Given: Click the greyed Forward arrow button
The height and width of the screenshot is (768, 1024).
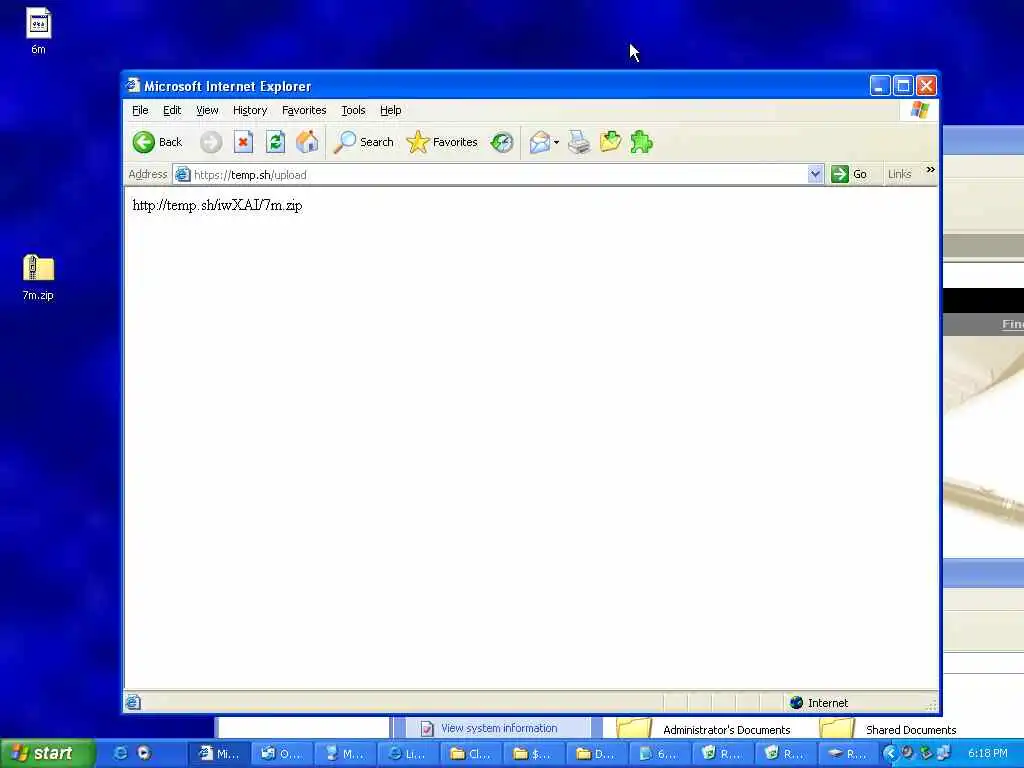Looking at the screenshot, I should tap(211, 142).
